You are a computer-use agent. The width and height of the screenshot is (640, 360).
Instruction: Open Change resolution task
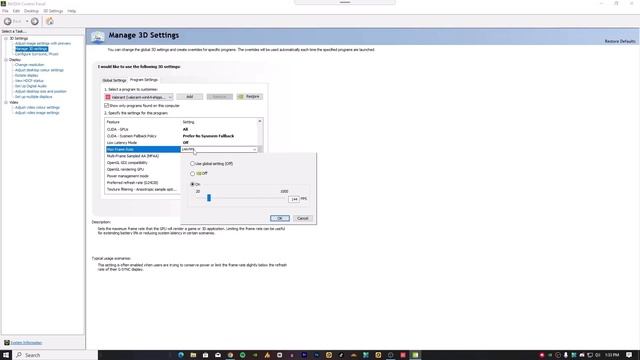29,64
